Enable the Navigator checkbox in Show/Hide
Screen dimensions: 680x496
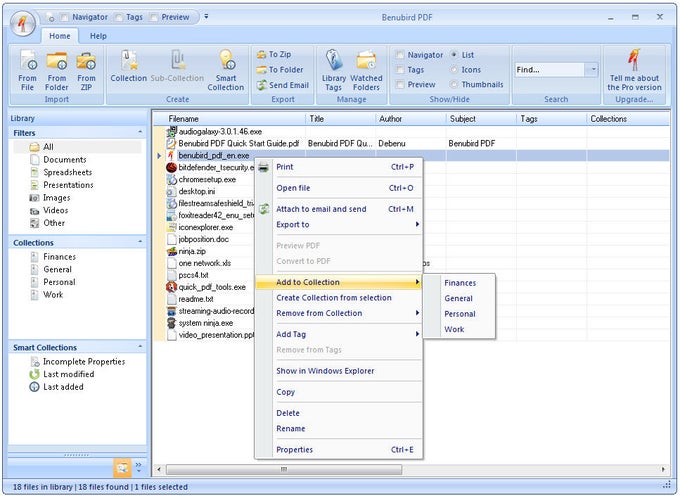pyautogui.click(x=401, y=55)
